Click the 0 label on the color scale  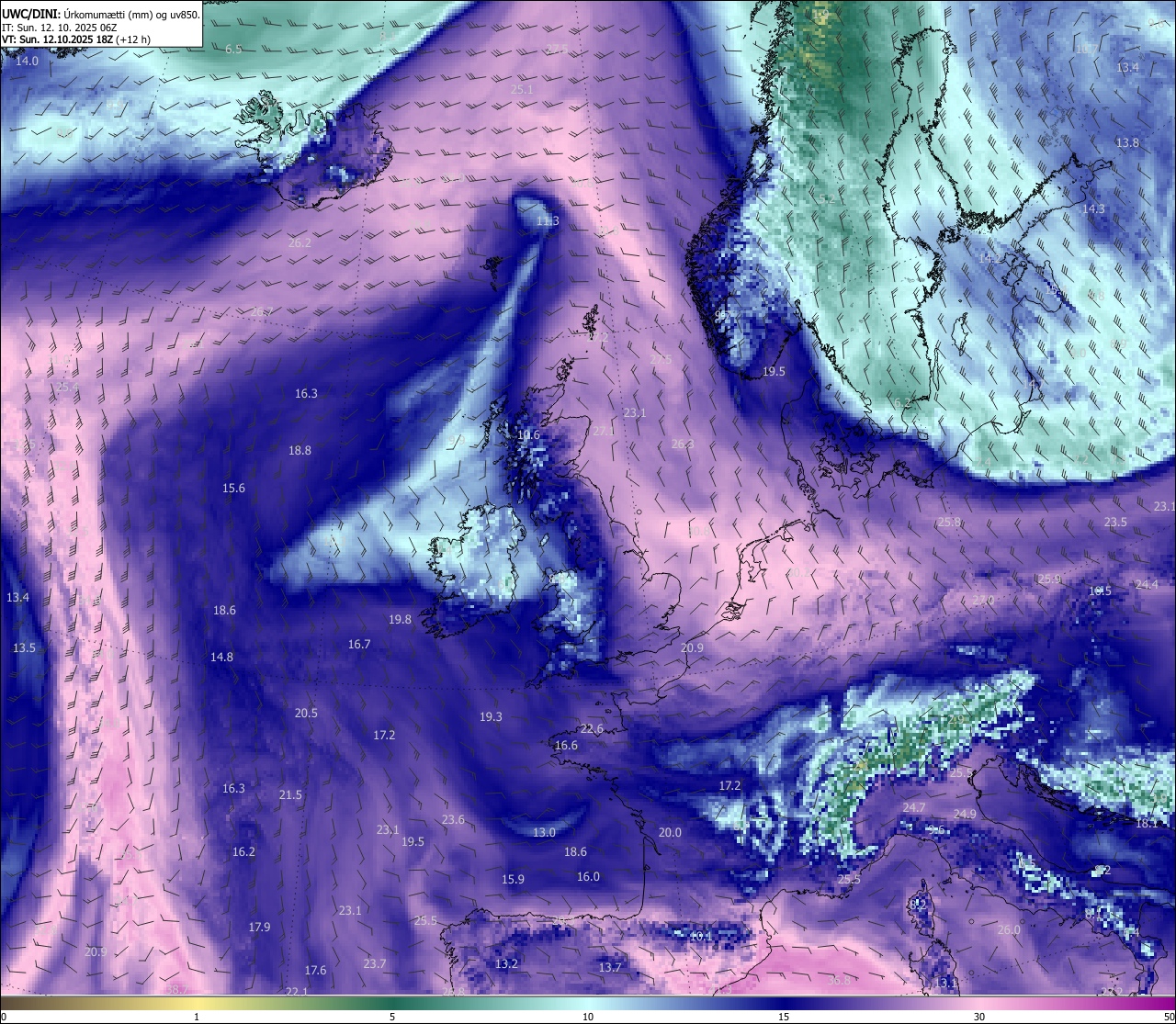click(x=4, y=1017)
